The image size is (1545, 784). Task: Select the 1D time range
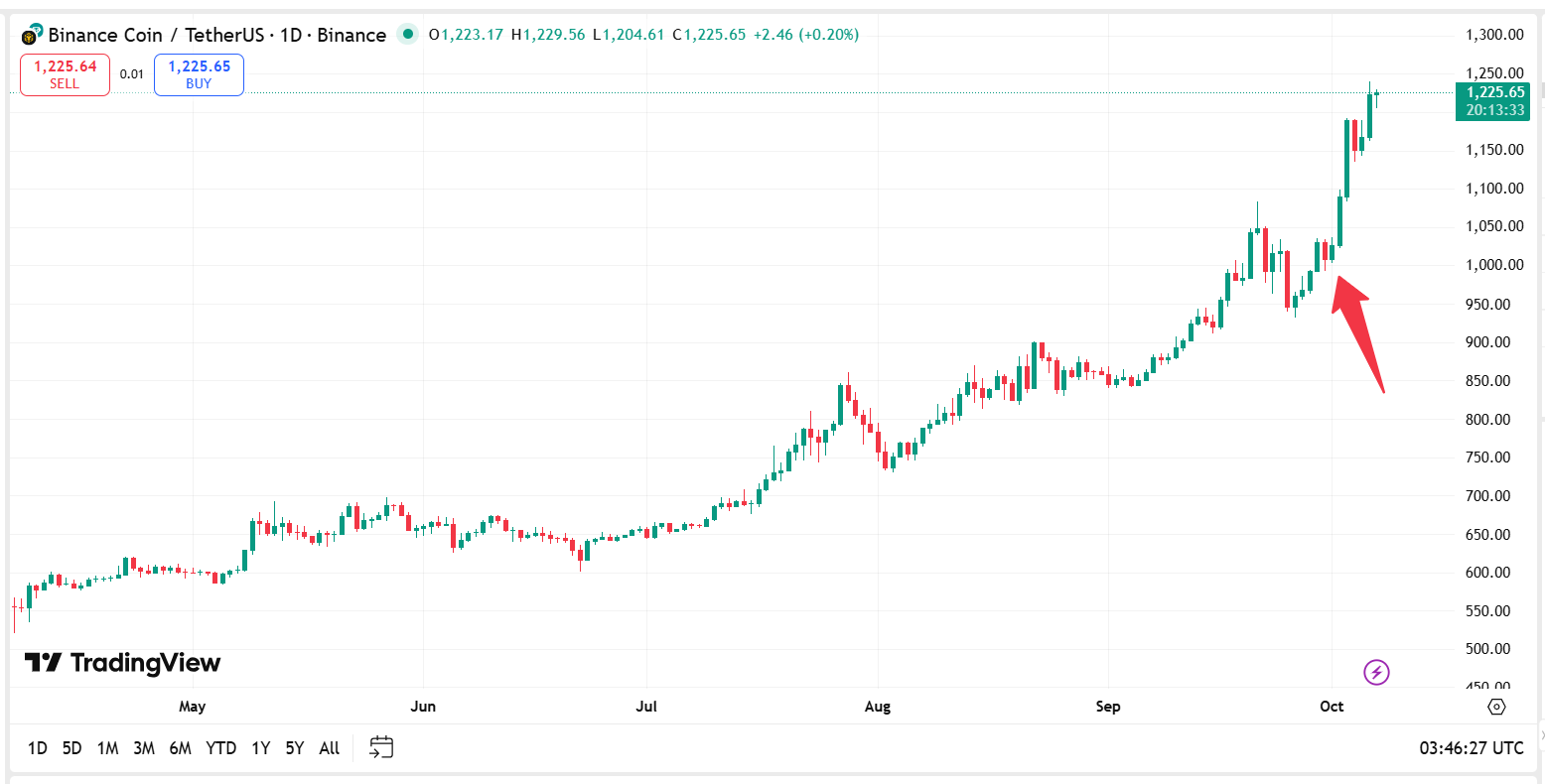tap(38, 748)
